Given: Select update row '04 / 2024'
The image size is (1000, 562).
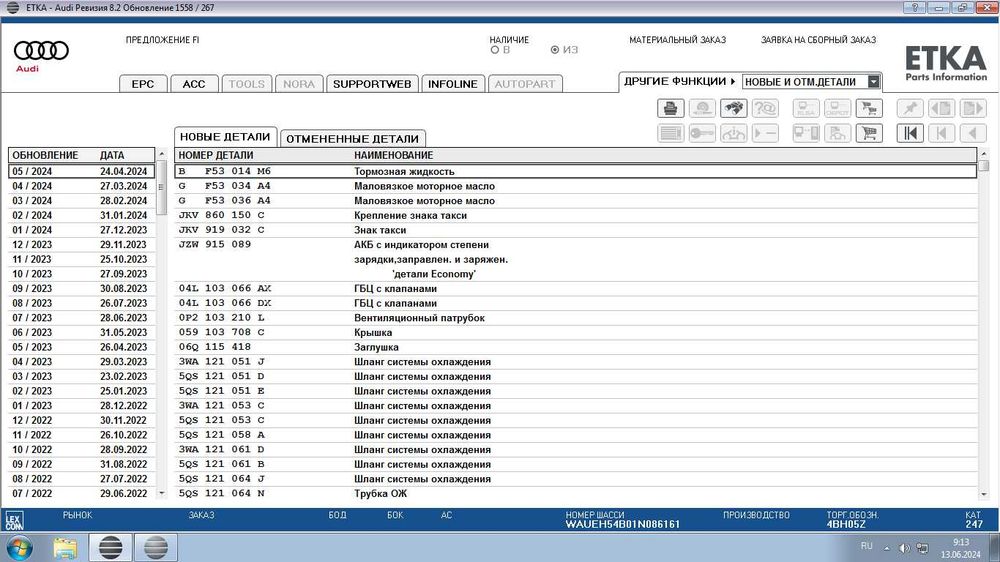Looking at the screenshot, I should 82,186.
